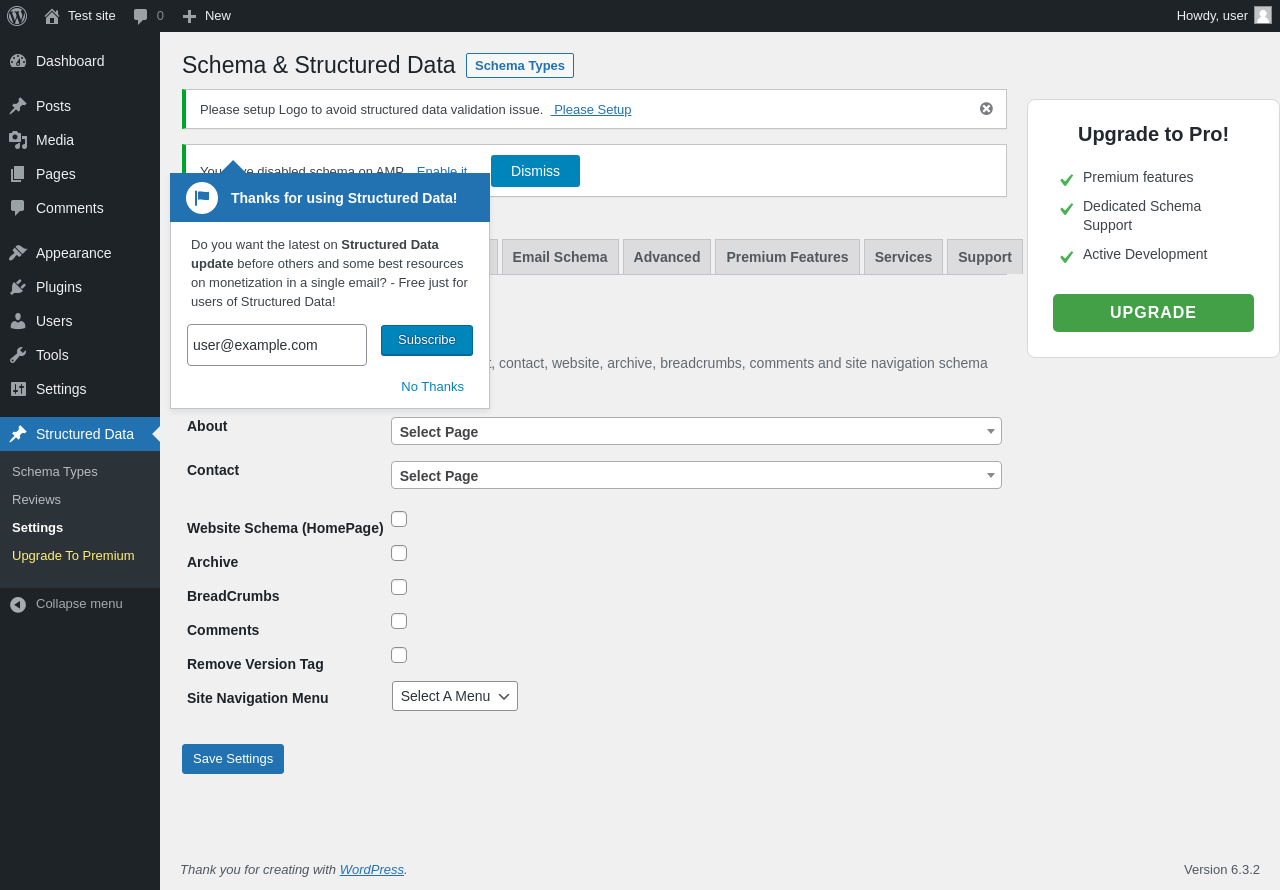Click the Media icon in sidebar
This screenshot has width=1280, height=890.
click(18, 140)
